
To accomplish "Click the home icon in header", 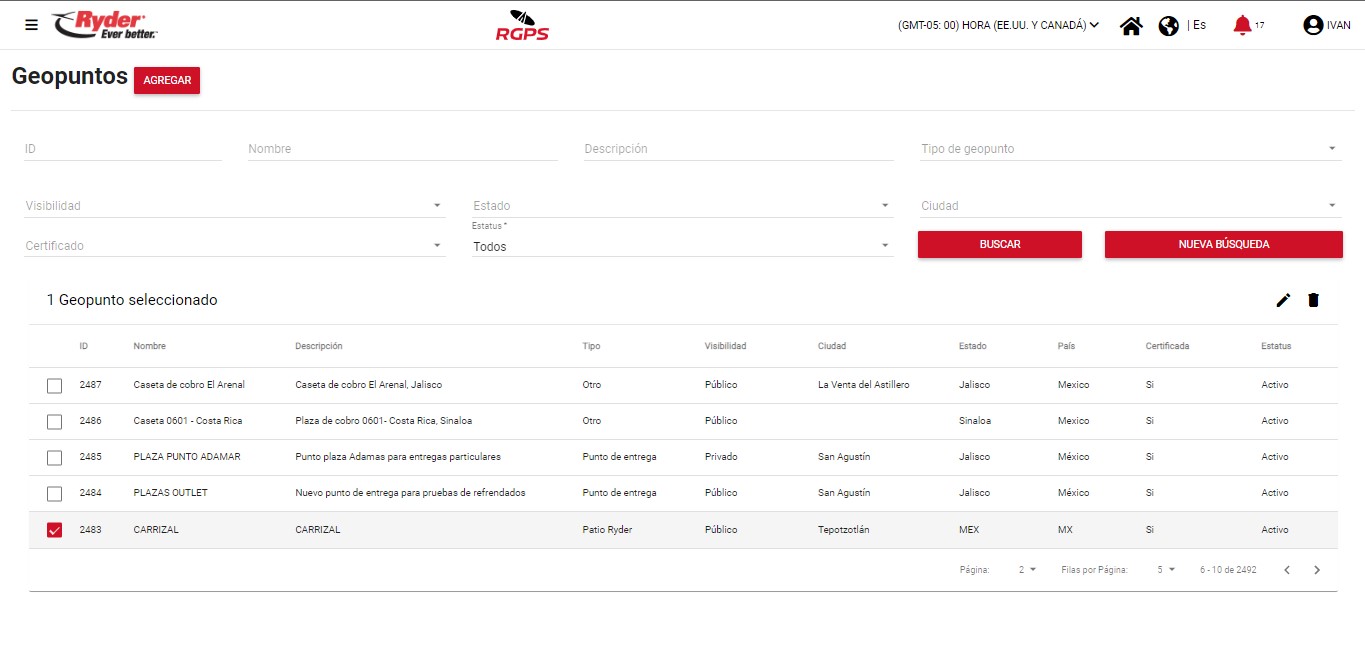I will [1131, 26].
